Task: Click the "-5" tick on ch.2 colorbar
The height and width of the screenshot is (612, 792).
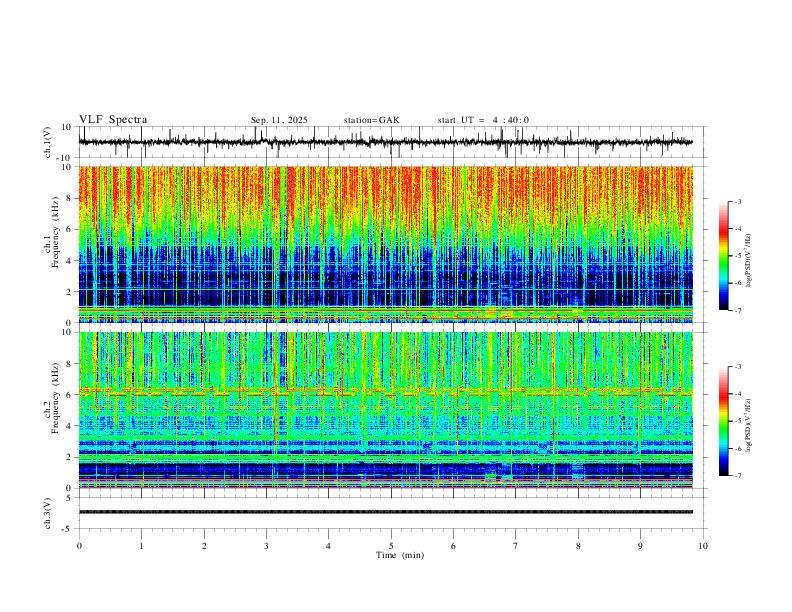Action: [737, 421]
